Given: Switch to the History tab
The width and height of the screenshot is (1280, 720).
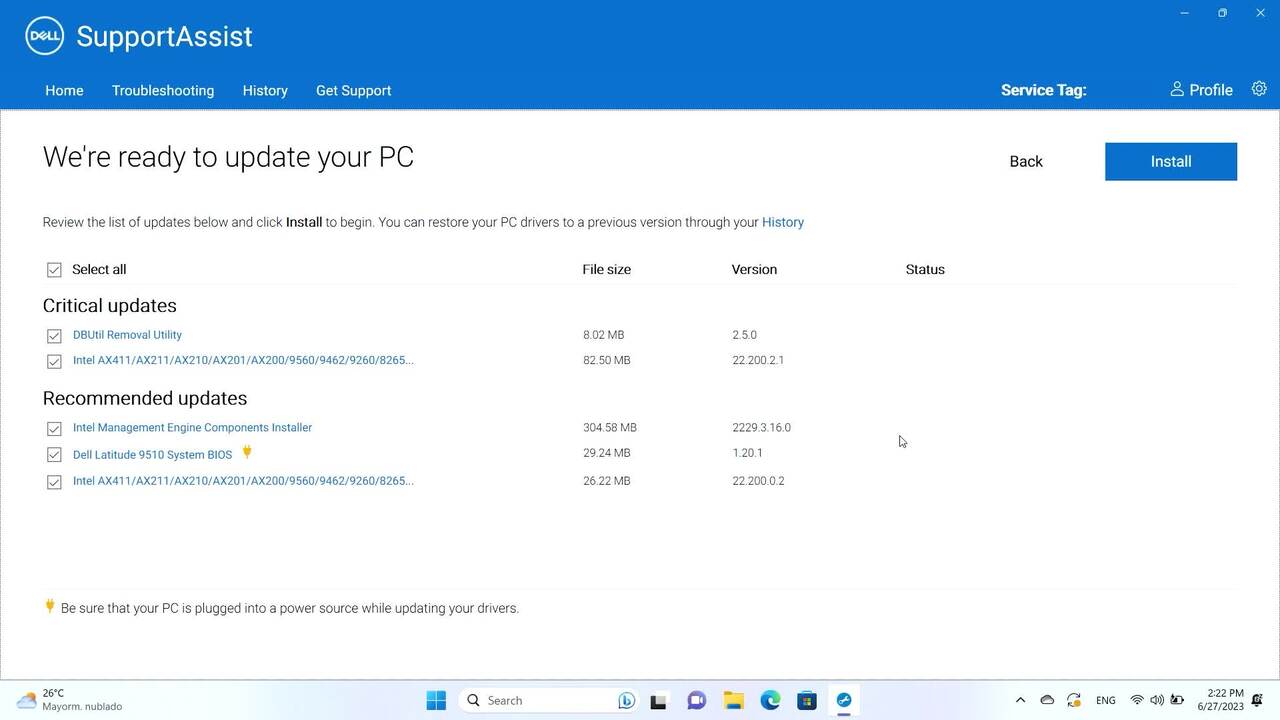Looking at the screenshot, I should click(x=265, y=90).
